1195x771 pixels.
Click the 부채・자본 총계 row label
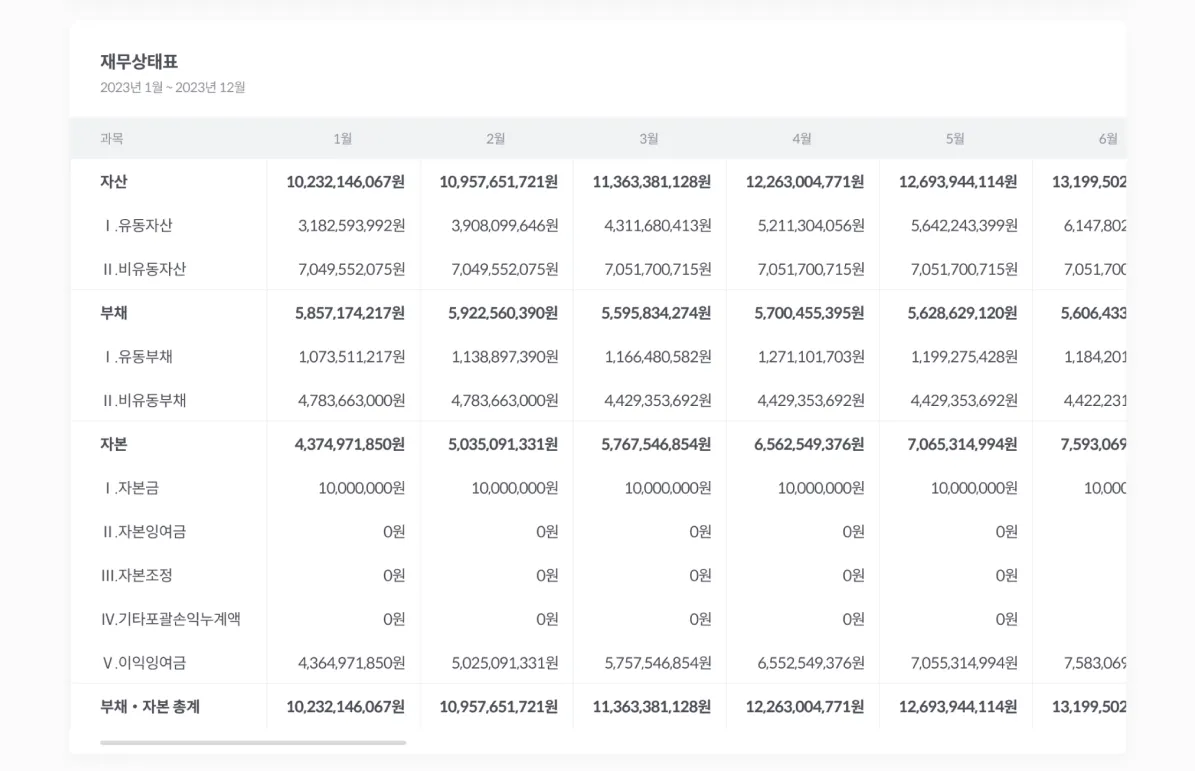coord(150,707)
